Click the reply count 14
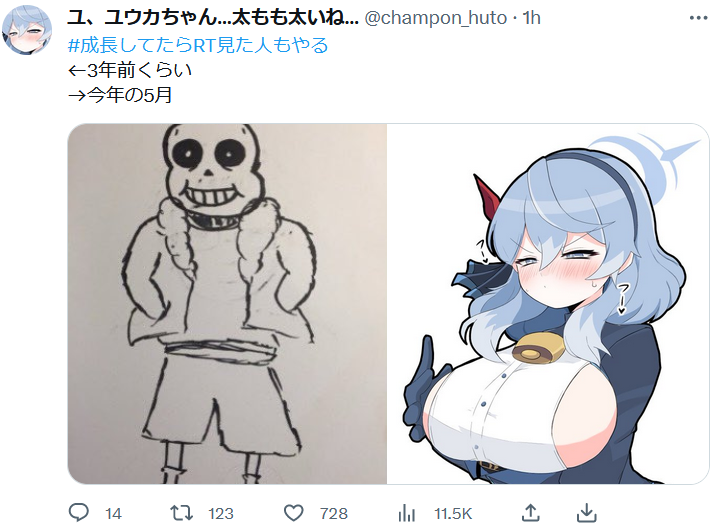The image size is (718, 531). [113, 514]
